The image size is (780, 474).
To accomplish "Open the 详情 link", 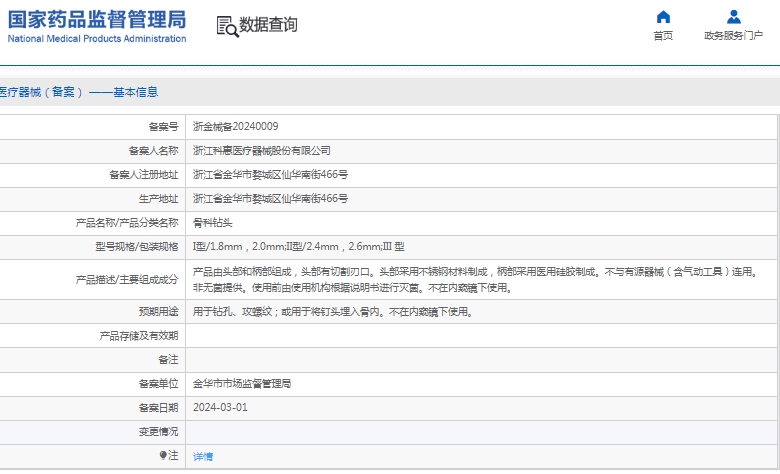I will (203, 456).
